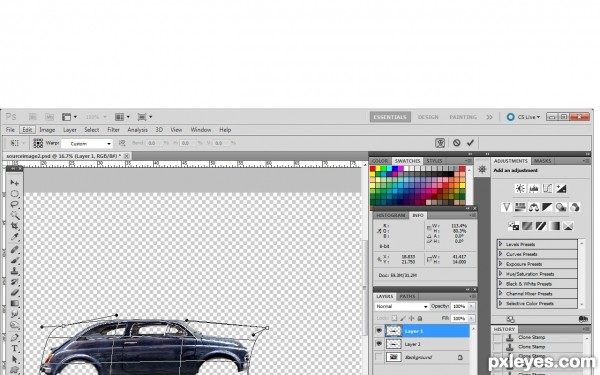The width and height of the screenshot is (600, 375).
Task: Add a Curves adjustment
Action: [547, 188]
